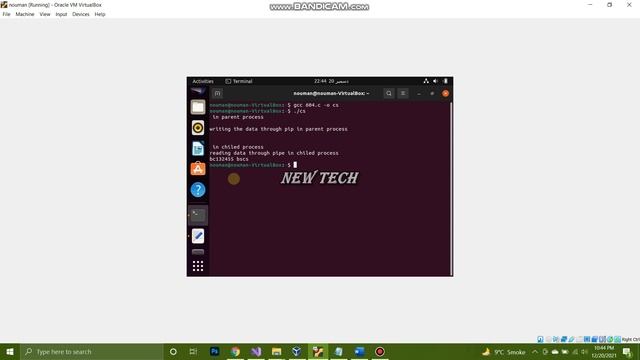Open the Text Editor in the dock
The width and height of the screenshot is (640, 360).
tap(198, 236)
